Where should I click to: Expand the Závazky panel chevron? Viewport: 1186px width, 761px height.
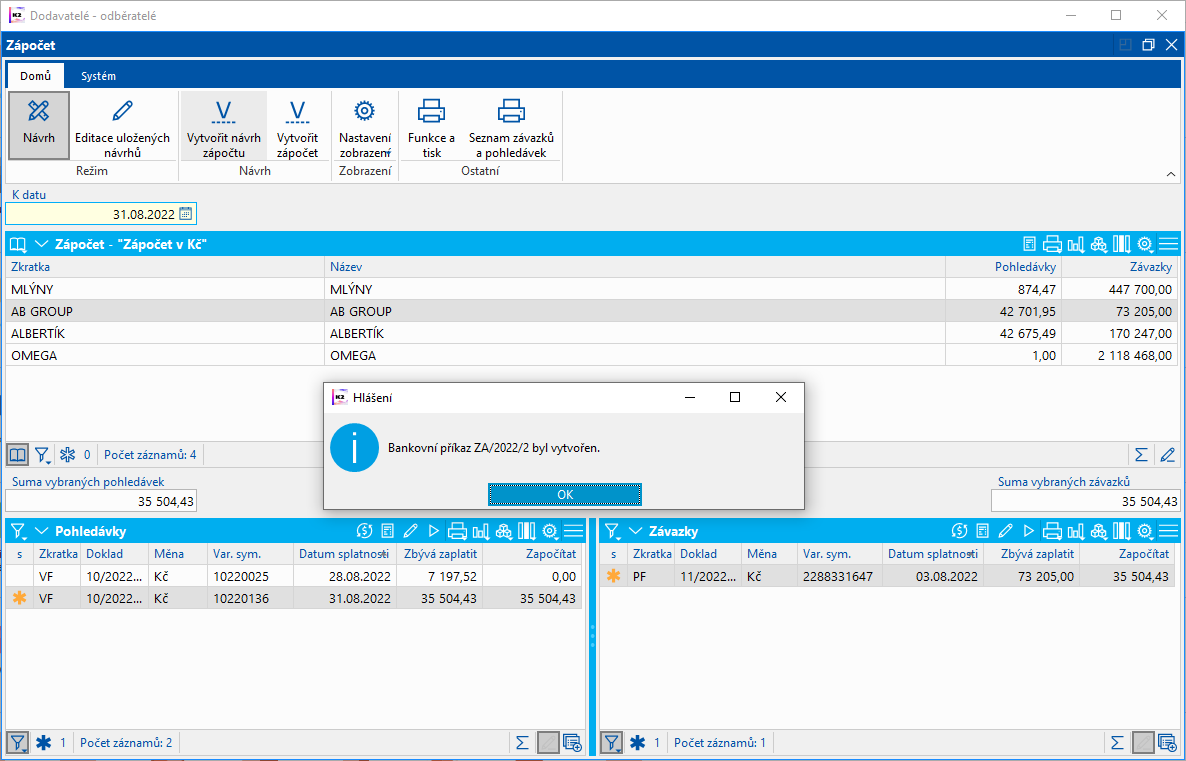pos(636,531)
